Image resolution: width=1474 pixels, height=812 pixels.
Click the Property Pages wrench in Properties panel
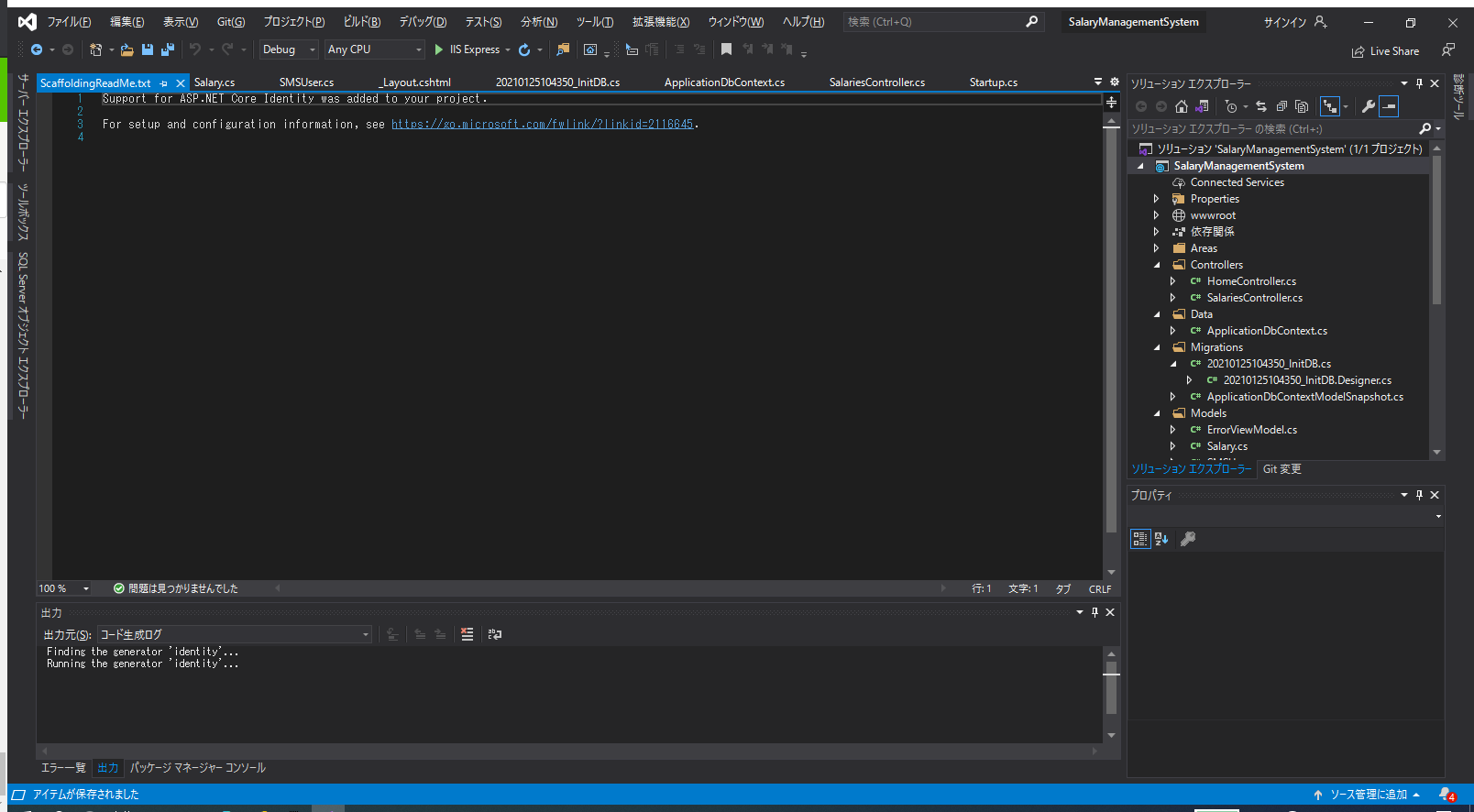coord(1188,539)
